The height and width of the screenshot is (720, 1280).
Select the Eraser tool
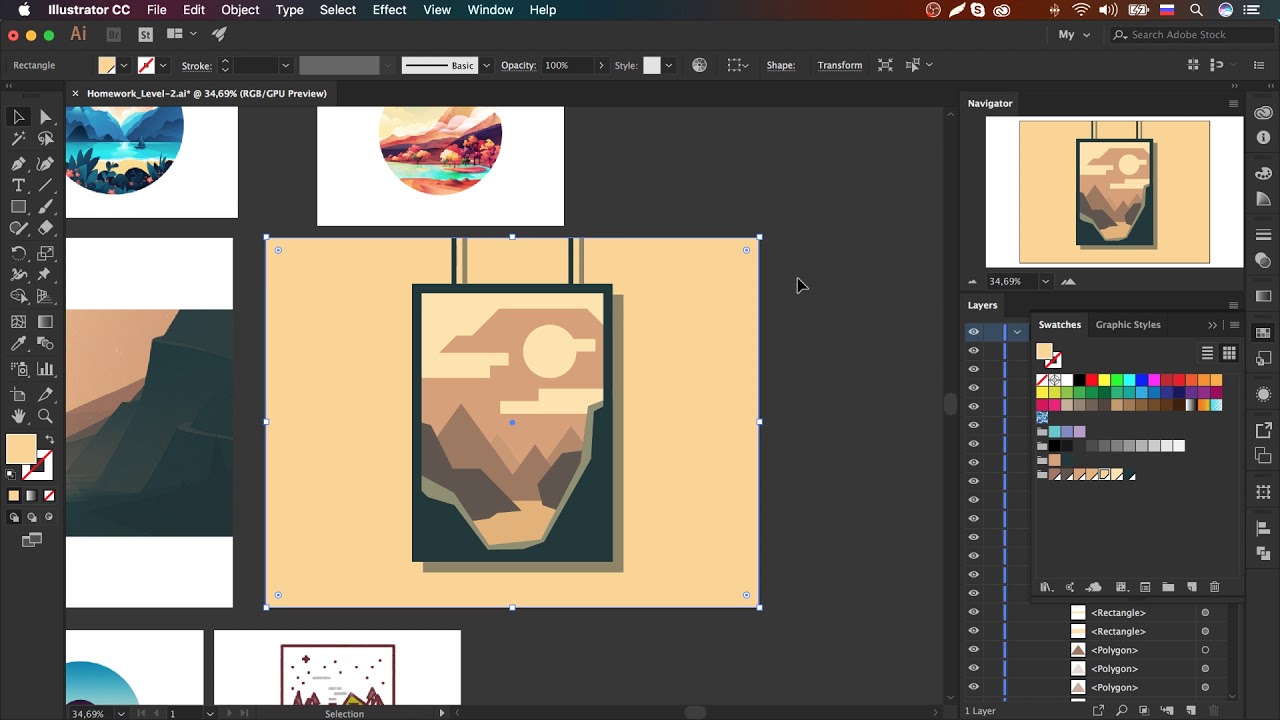(45, 229)
